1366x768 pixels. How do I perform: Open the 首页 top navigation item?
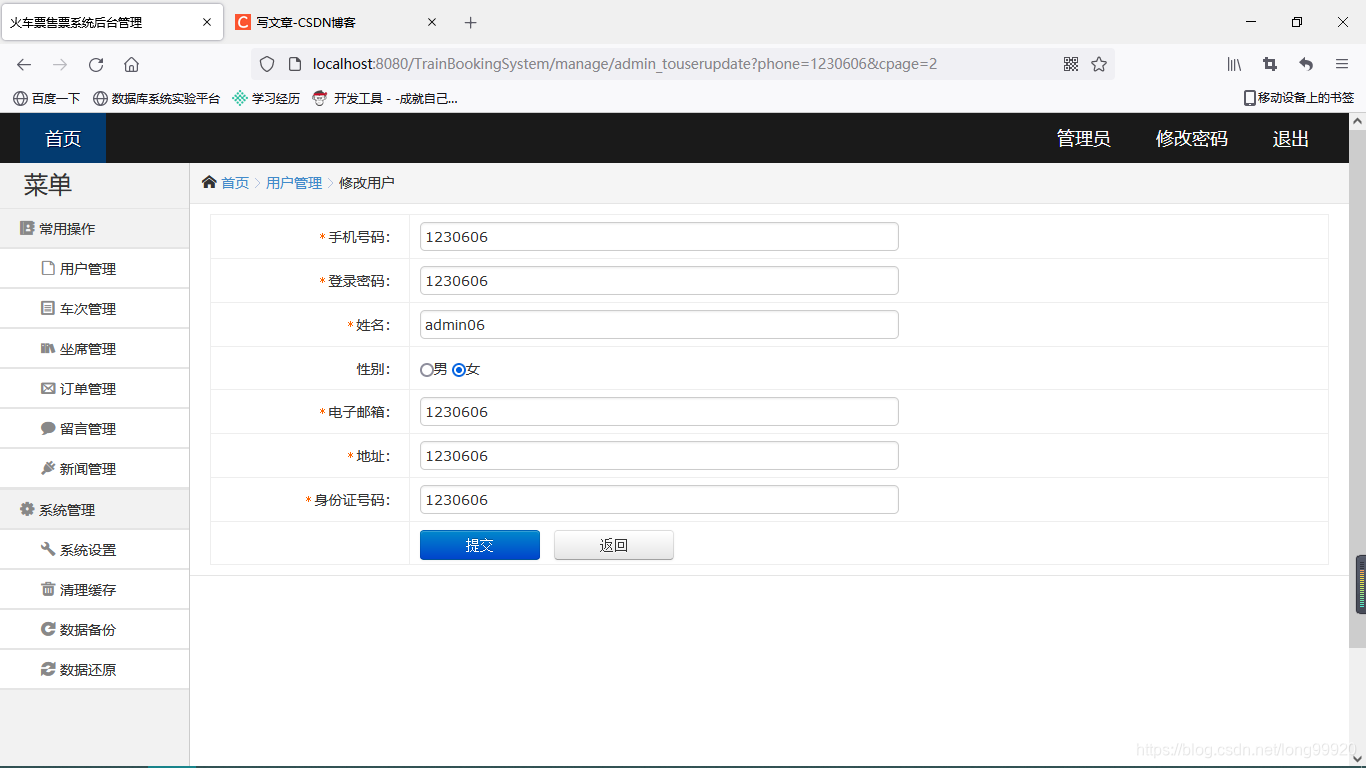tap(63, 138)
